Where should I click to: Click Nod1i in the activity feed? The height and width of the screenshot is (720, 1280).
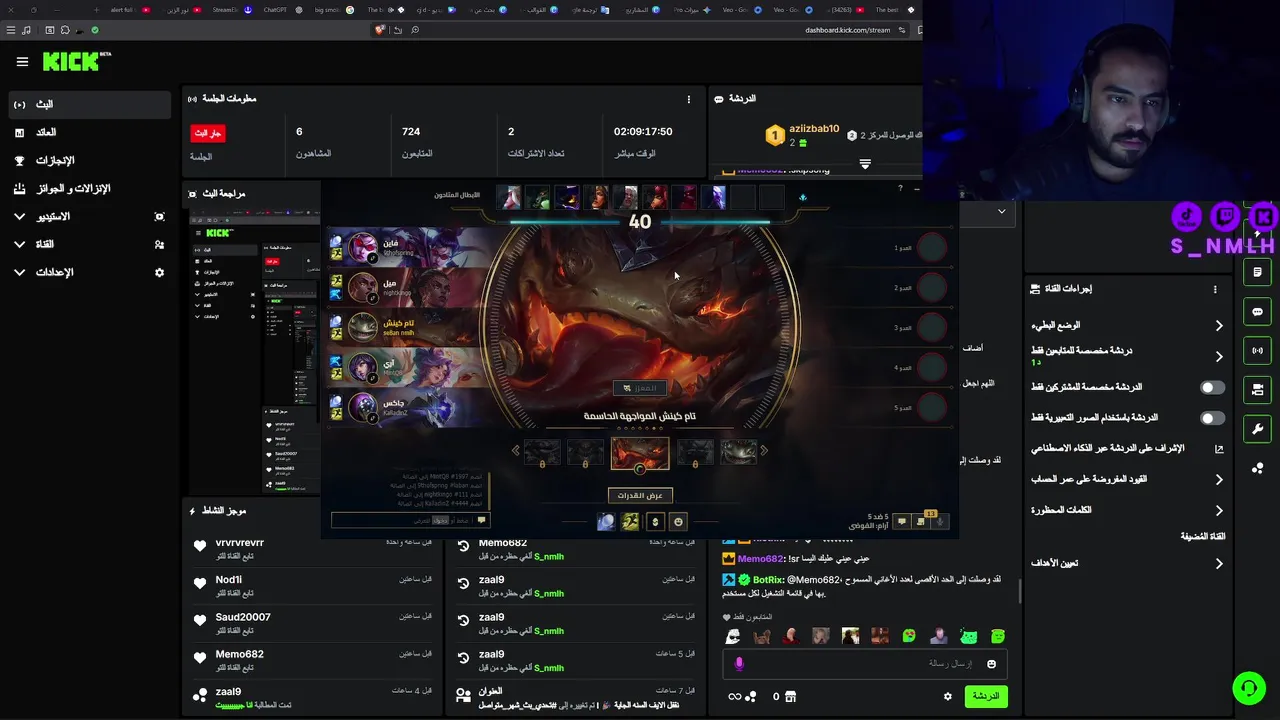[229, 580]
